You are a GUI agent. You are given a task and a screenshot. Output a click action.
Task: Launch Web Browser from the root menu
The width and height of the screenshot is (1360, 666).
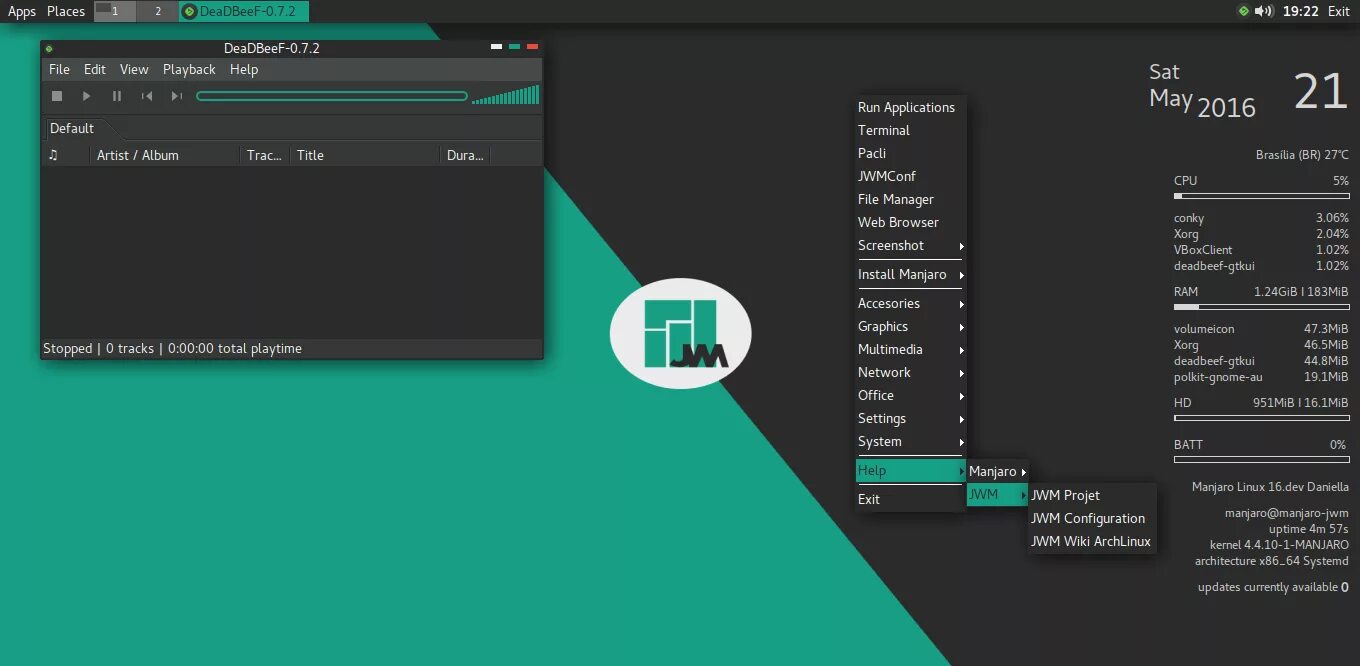pos(910,222)
